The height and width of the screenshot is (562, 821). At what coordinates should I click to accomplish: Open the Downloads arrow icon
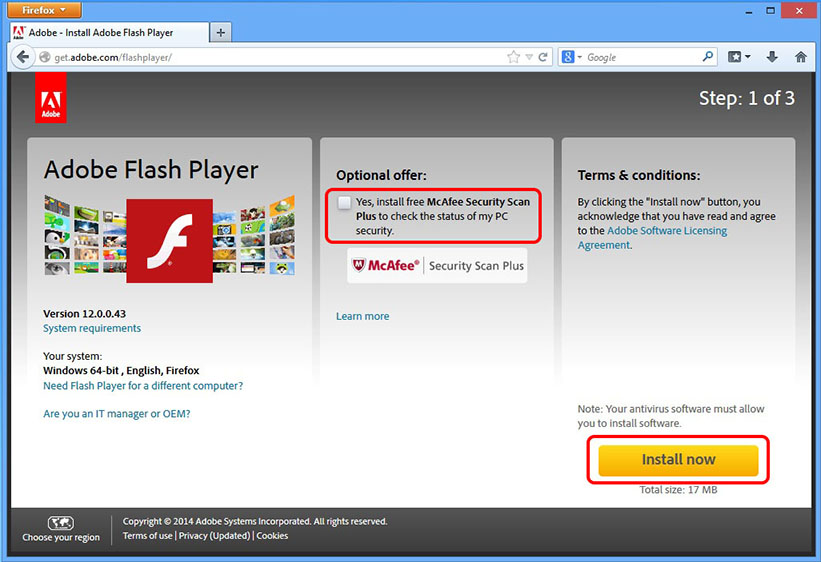(x=772, y=57)
